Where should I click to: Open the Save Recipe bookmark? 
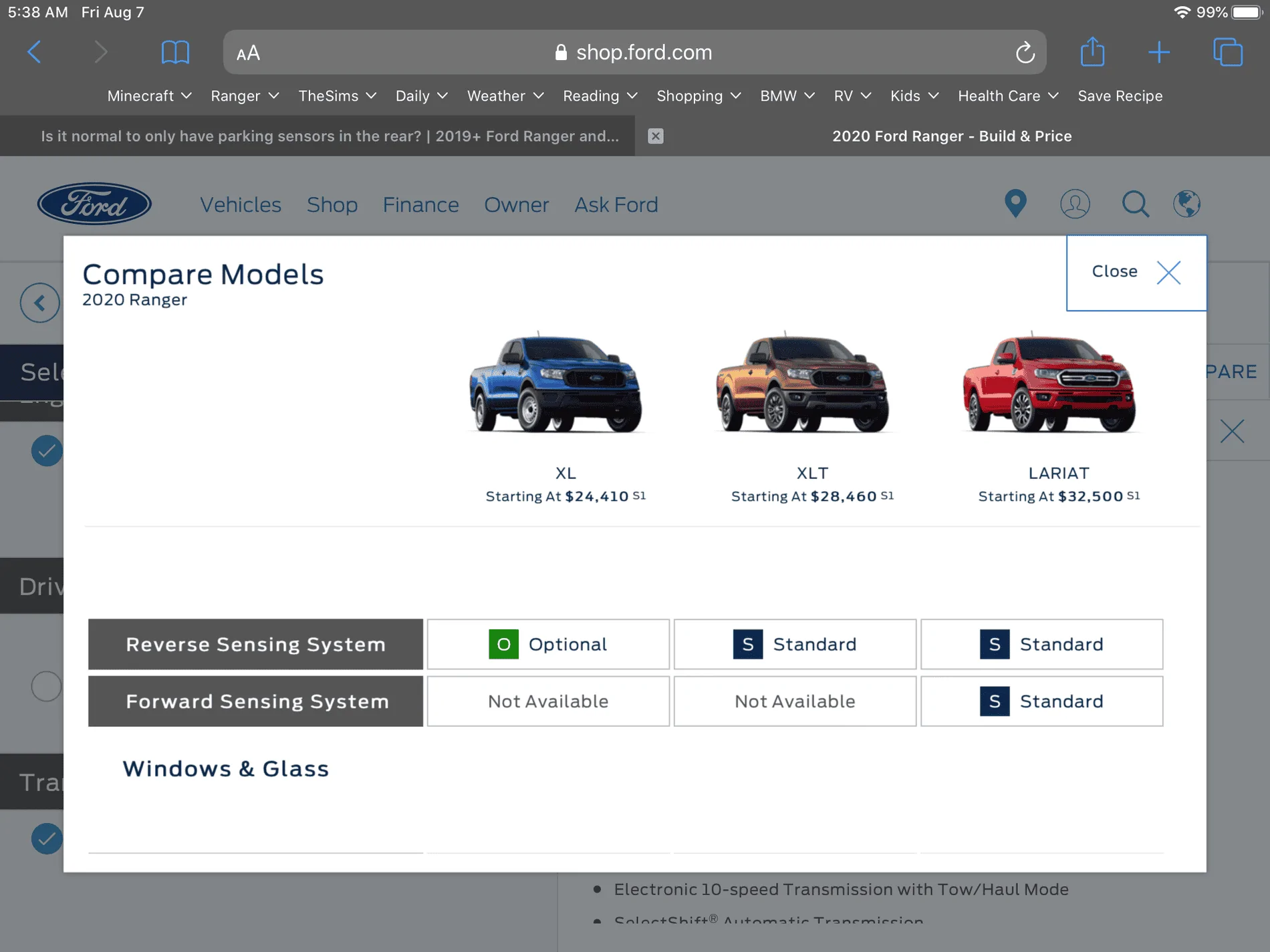click(x=1120, y=96)
